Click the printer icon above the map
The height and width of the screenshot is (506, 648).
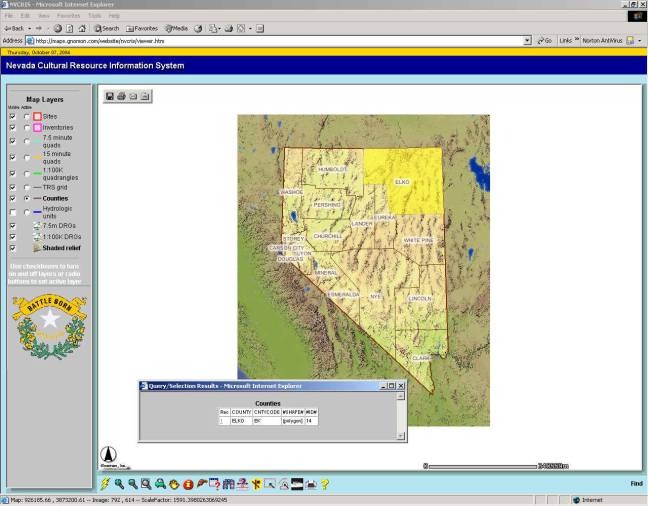(121, 96)
